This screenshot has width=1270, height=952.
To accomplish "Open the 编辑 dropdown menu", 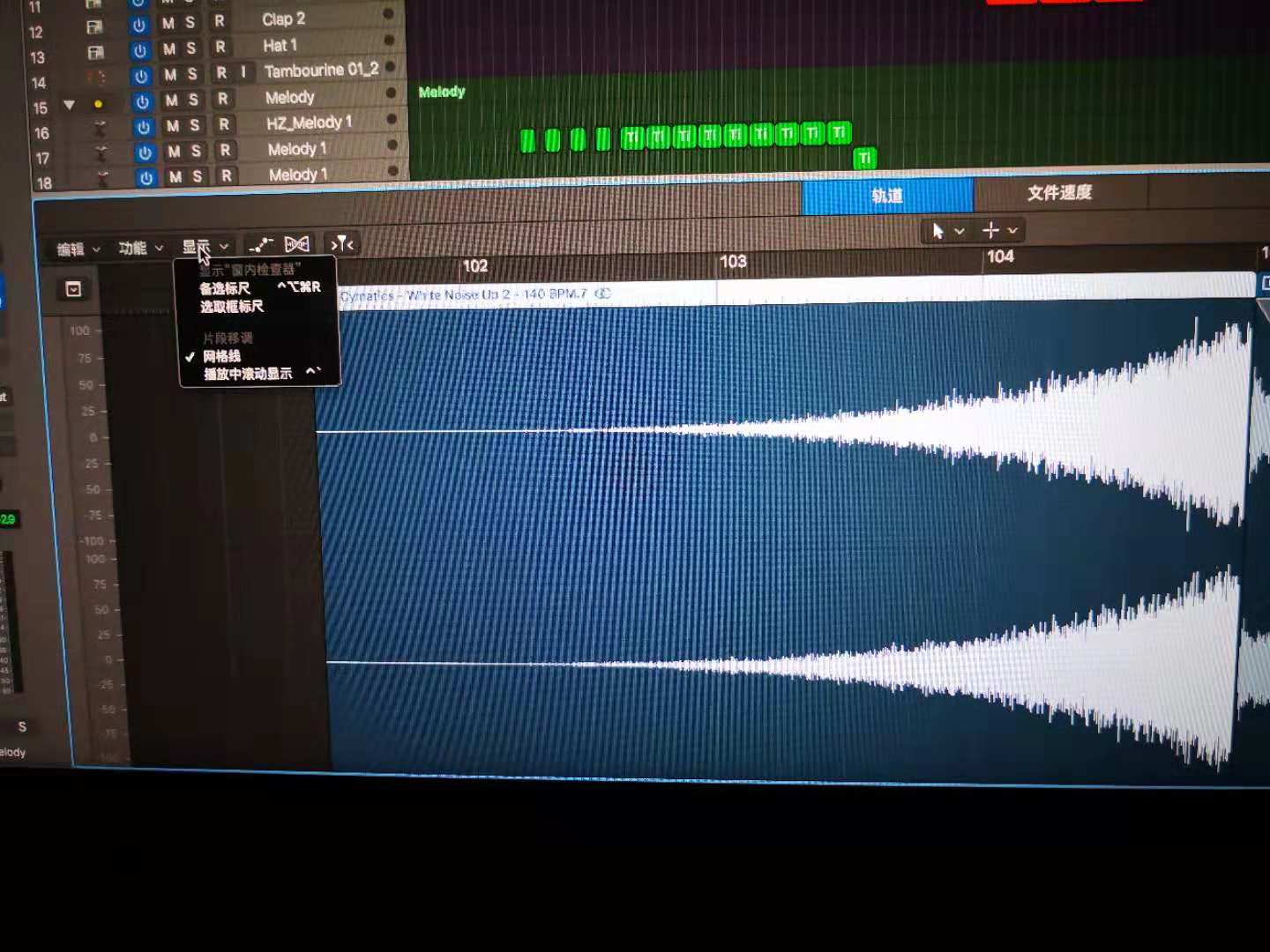I will 78,249.
